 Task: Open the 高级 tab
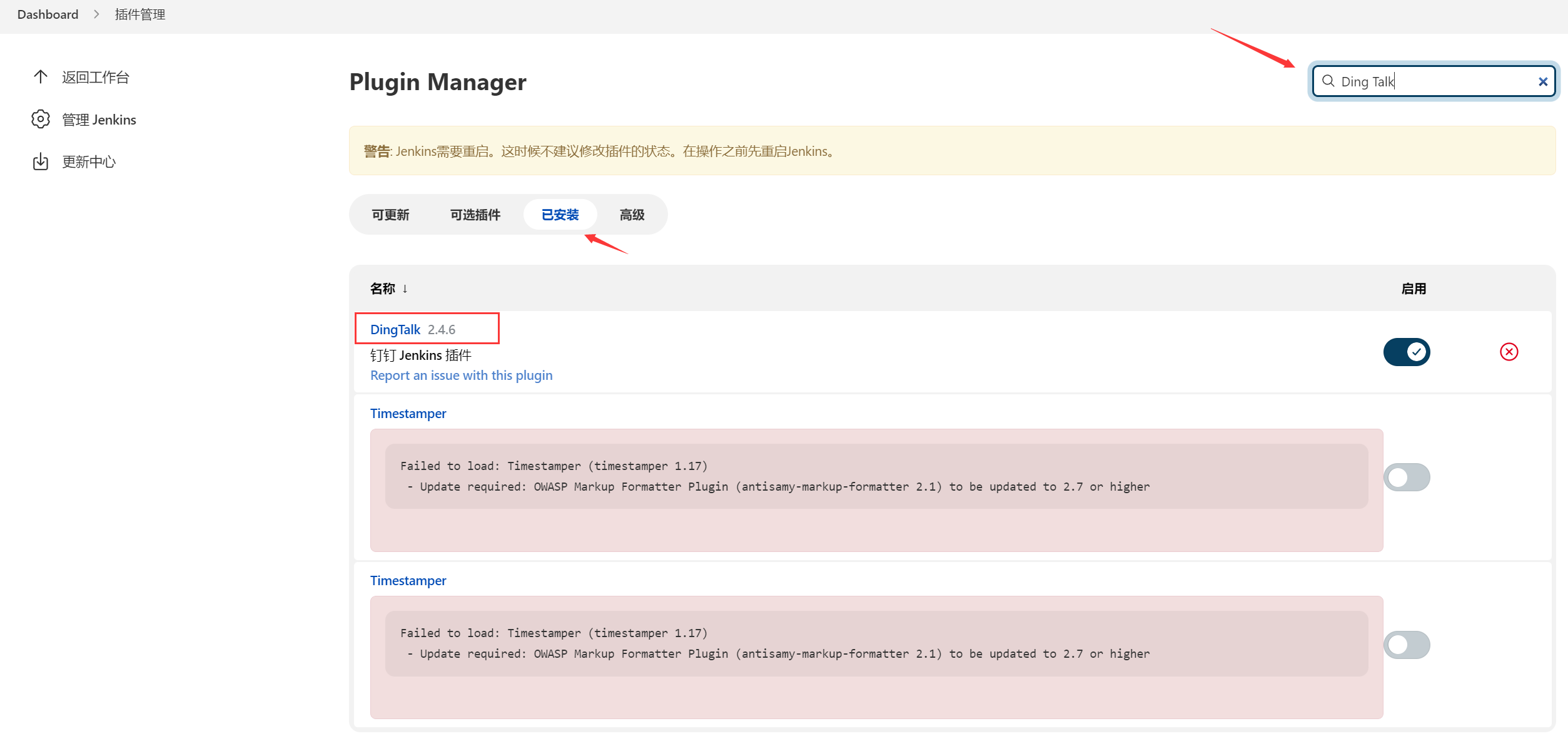tap(632, 215)
